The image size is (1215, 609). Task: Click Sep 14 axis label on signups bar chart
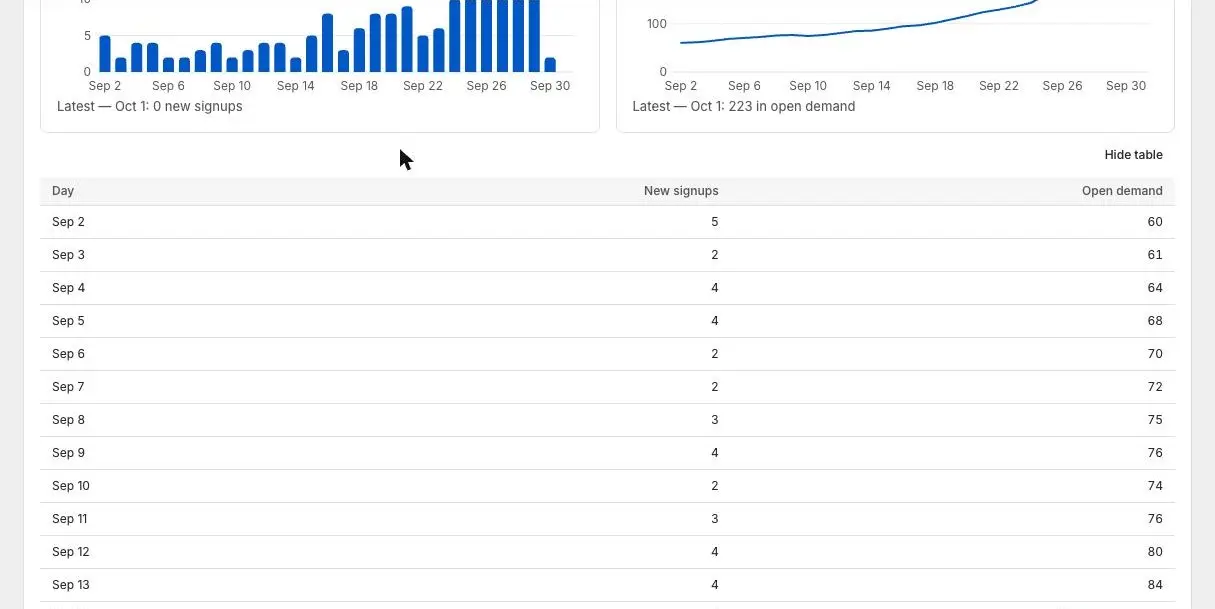(296, 86)
